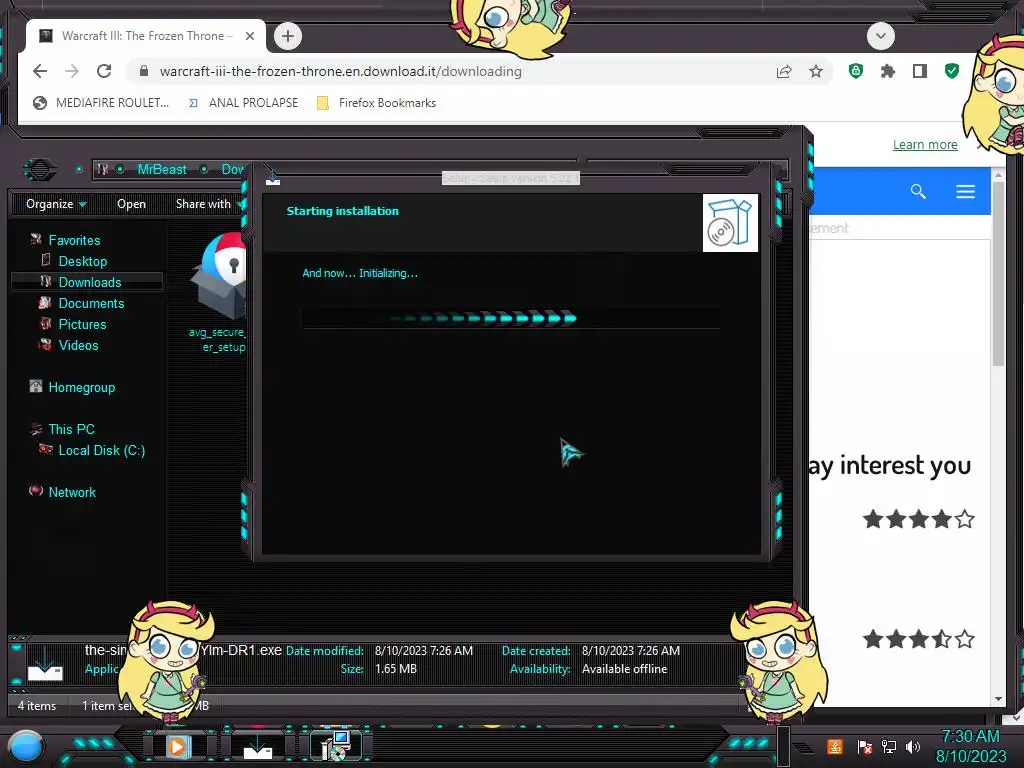Open a new Chrome tab
The image size is (1024, 768).
pyautogui.click(x=288, y=36)
